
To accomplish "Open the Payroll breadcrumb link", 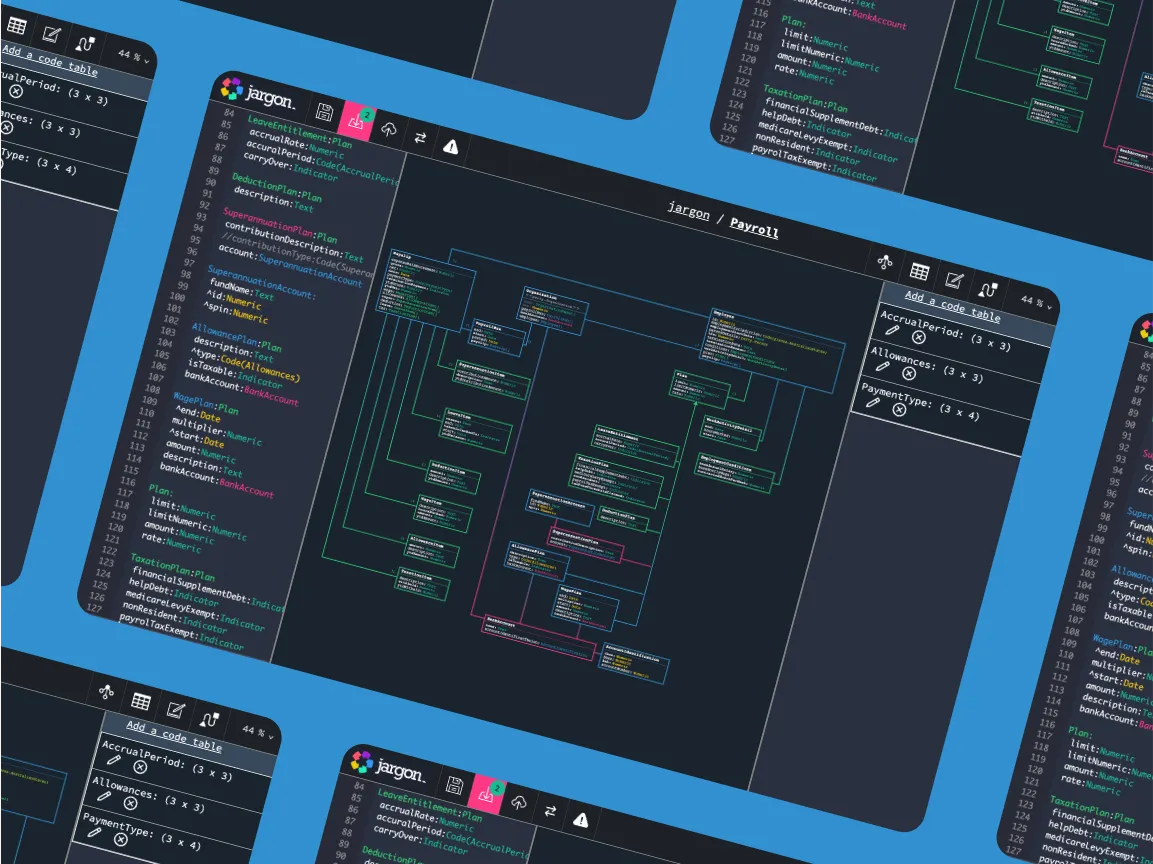I will 757,230.
